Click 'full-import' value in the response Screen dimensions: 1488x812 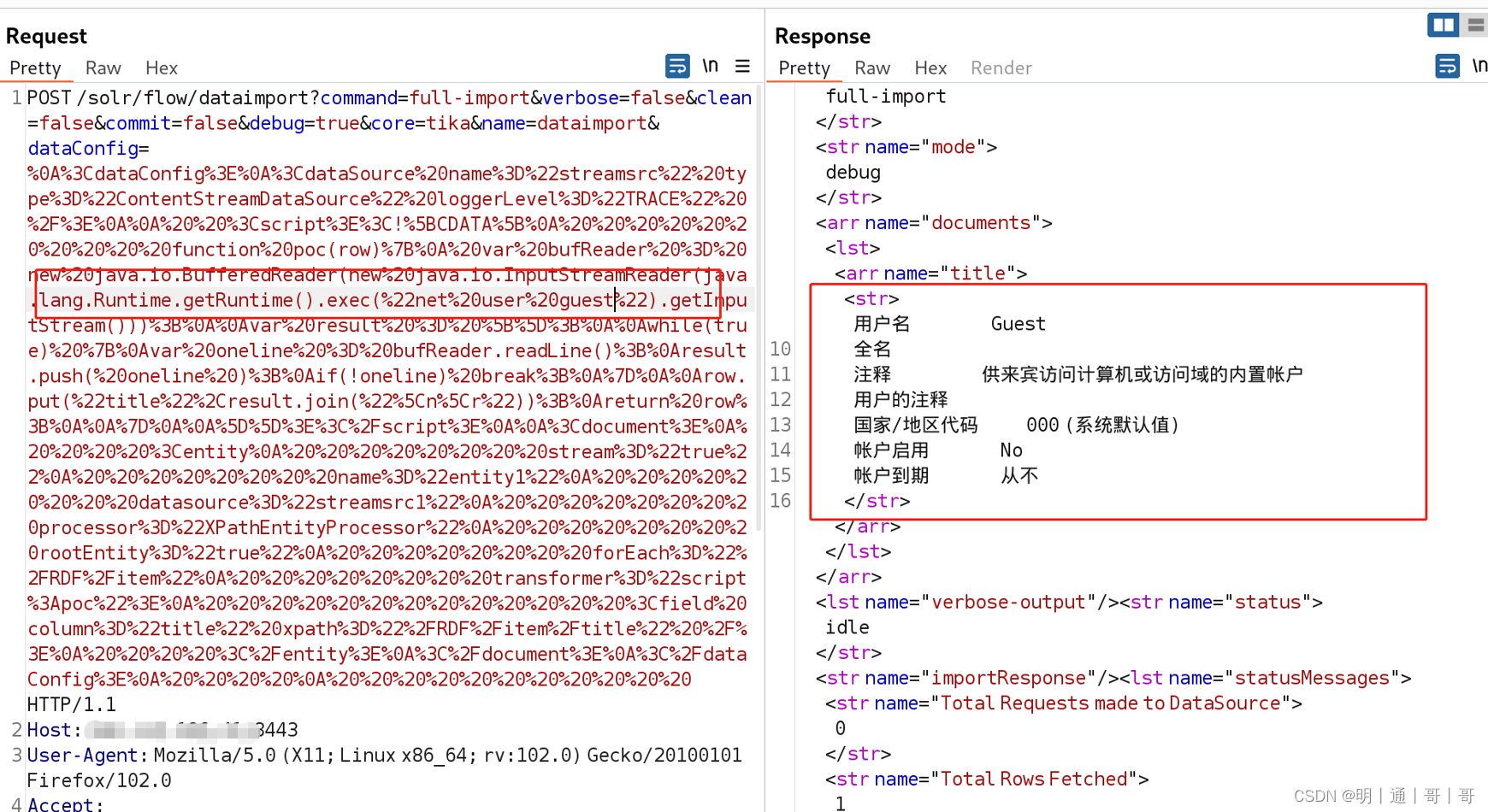886,96
